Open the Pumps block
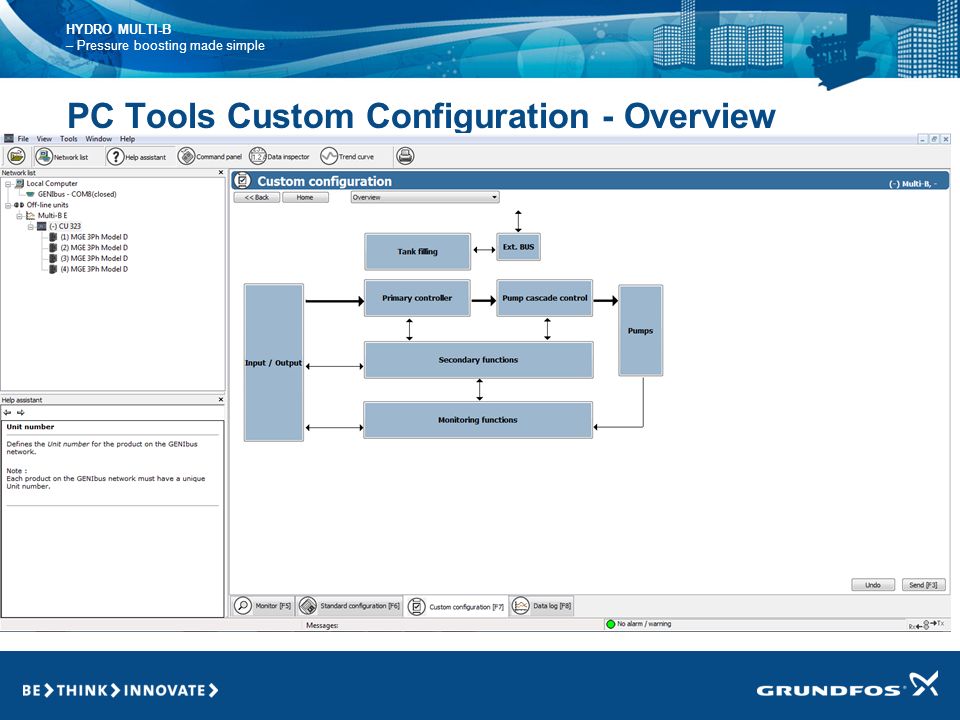The image size is (960, 720). click(640, 331)
